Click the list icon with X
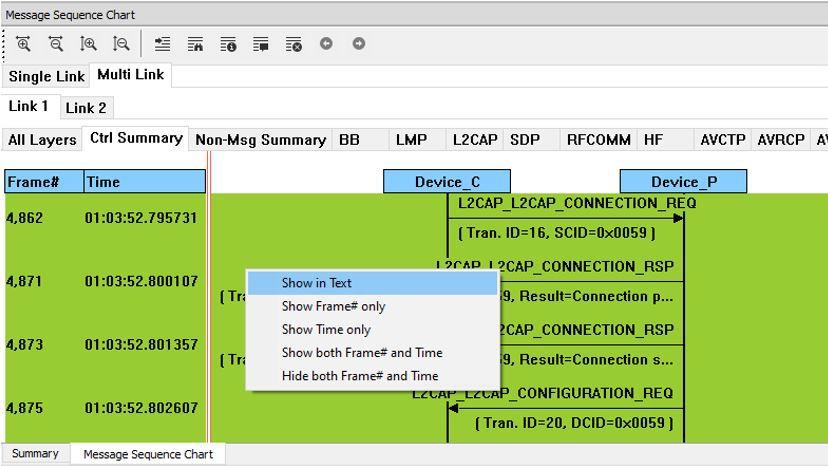This screenshot has width=828, height=466. click(x=294, y=44)
